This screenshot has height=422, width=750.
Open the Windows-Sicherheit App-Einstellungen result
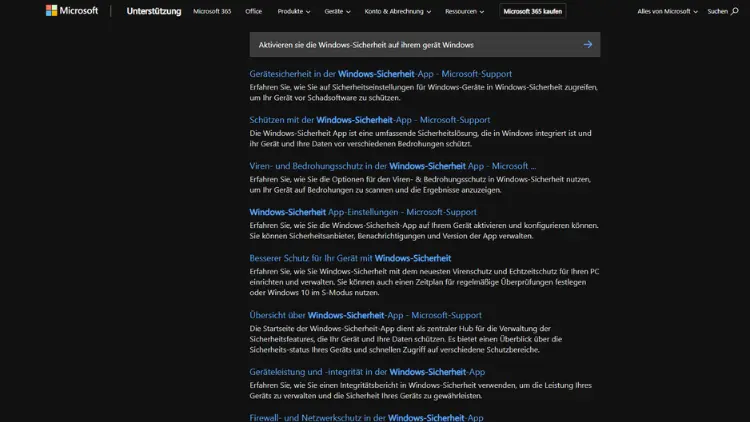363,211
